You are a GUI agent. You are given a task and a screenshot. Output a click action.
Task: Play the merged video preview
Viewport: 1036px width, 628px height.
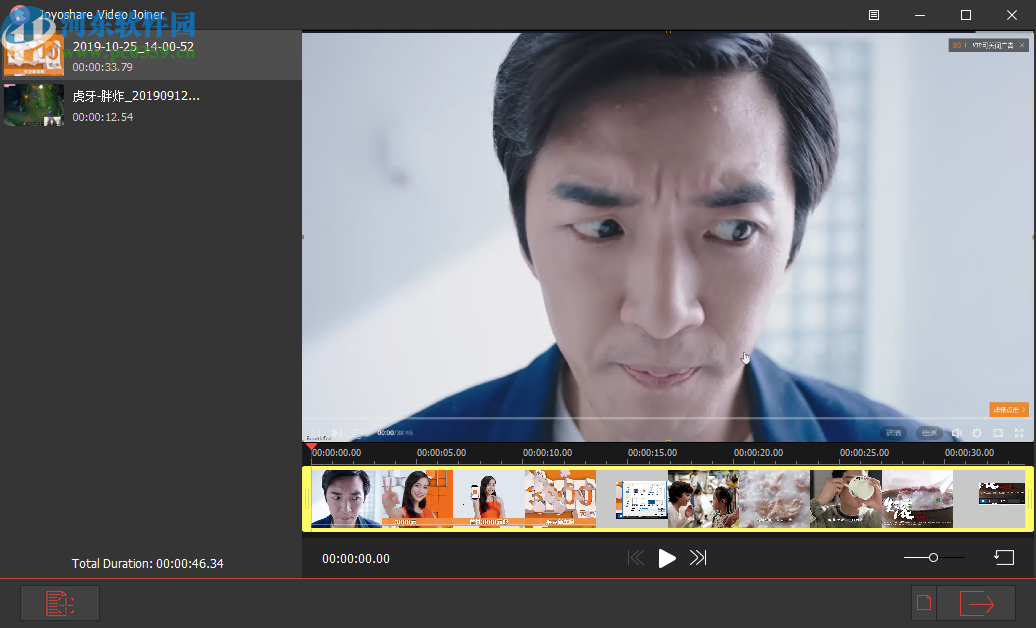pos(667,558)
